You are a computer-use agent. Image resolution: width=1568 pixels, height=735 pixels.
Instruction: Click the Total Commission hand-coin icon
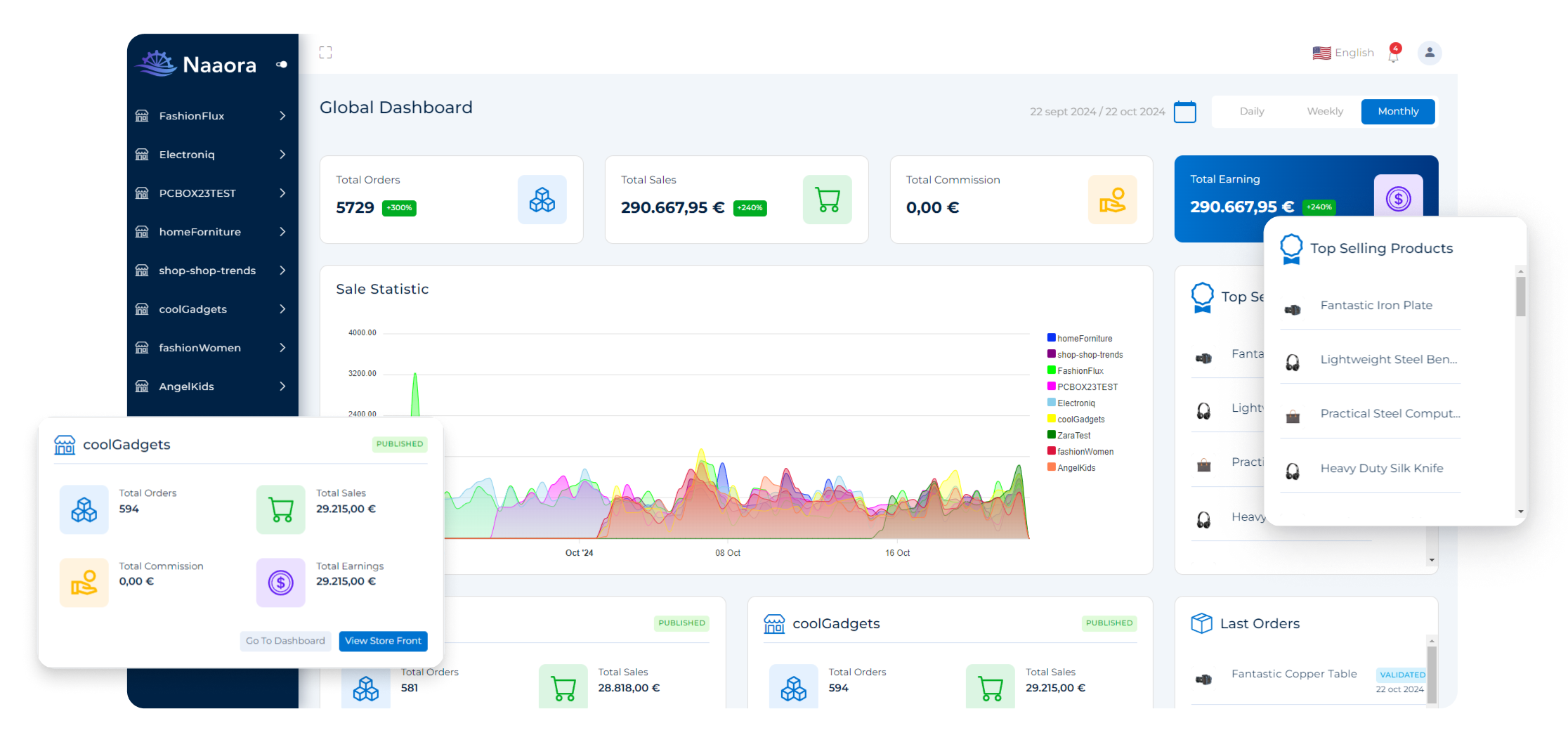pos(1112,200)
